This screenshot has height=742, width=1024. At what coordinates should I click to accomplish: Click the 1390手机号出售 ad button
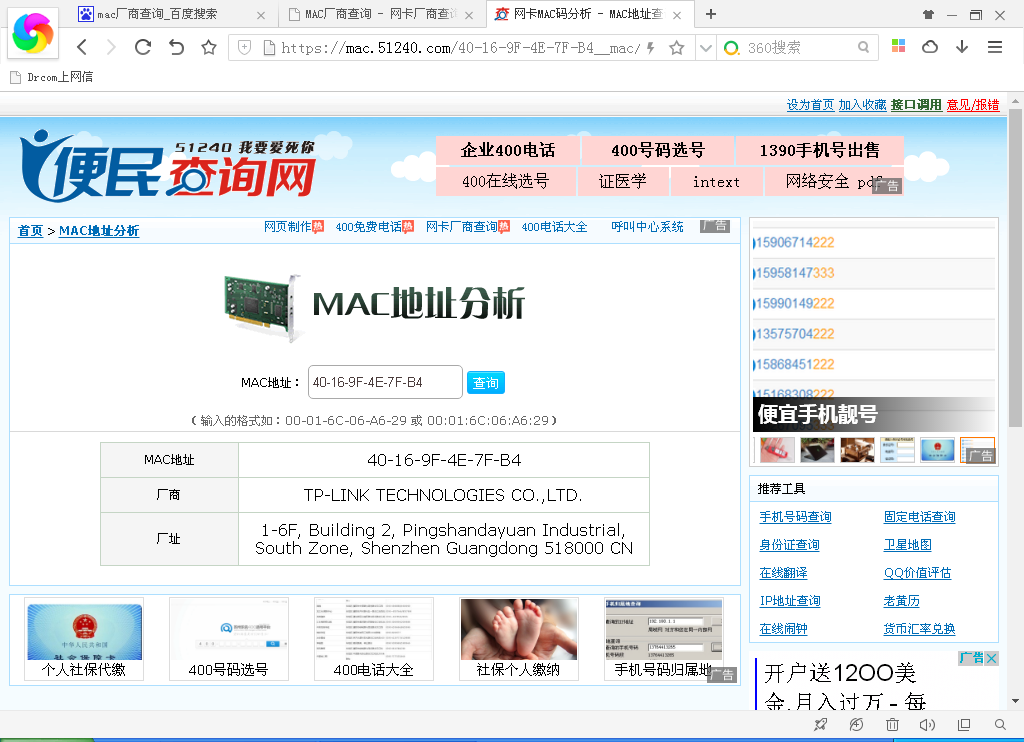[820, 150]
